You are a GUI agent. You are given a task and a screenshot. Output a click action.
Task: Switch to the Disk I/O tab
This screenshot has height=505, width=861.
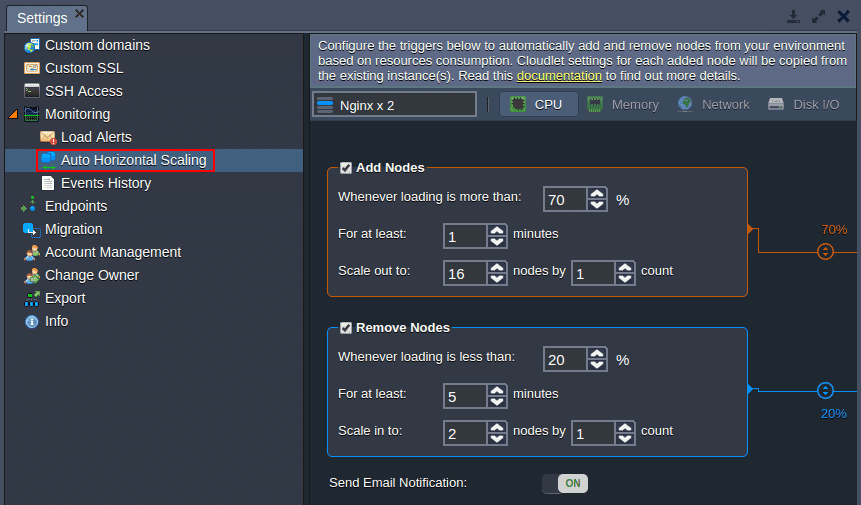point(804,104)
